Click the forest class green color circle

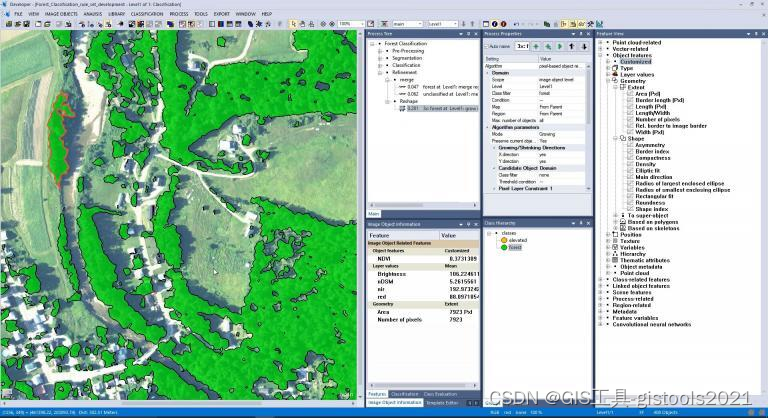(x=504, y=247)
